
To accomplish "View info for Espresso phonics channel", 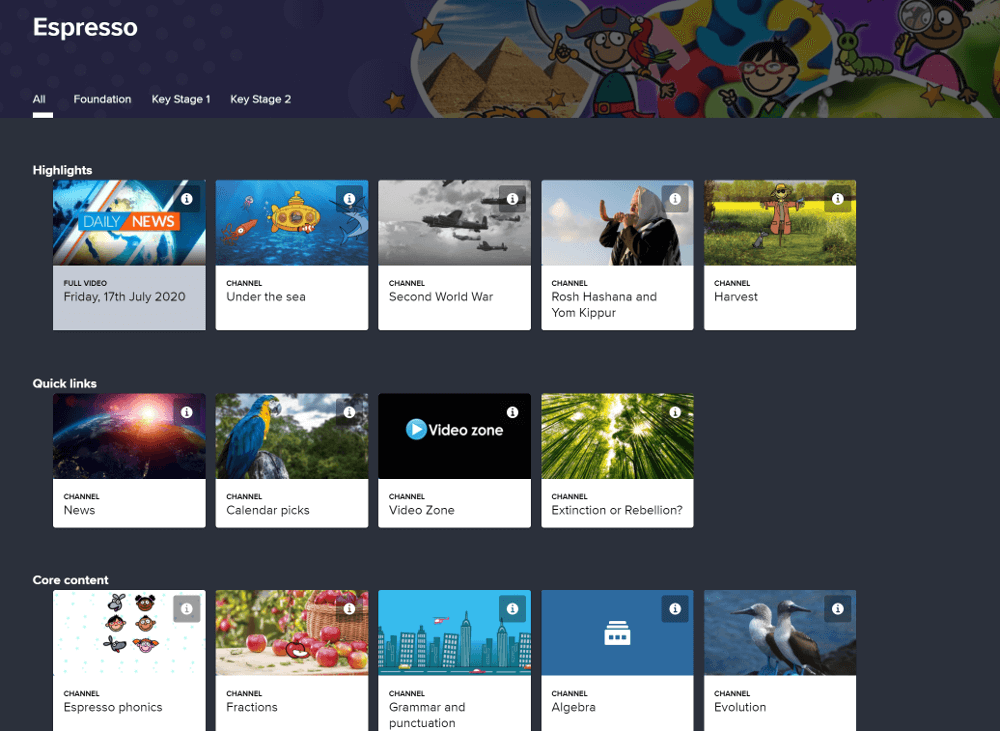I will [x=187, y=609].
